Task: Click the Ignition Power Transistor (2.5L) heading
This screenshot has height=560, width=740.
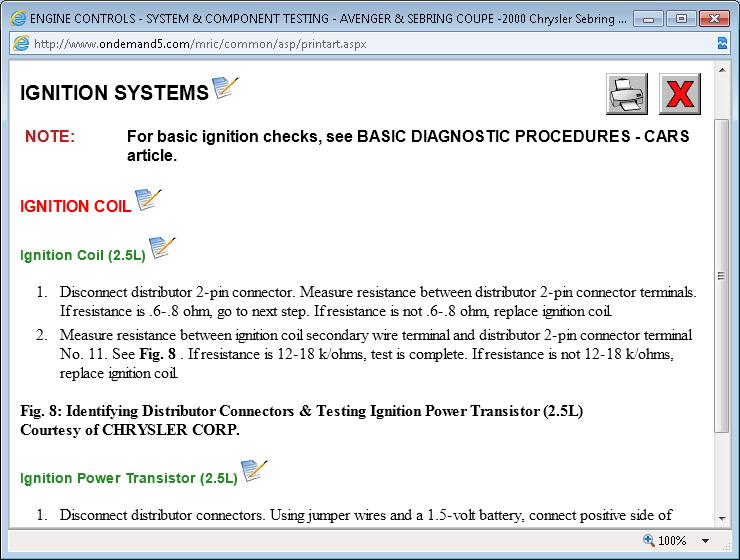Action: pos(128,478)
